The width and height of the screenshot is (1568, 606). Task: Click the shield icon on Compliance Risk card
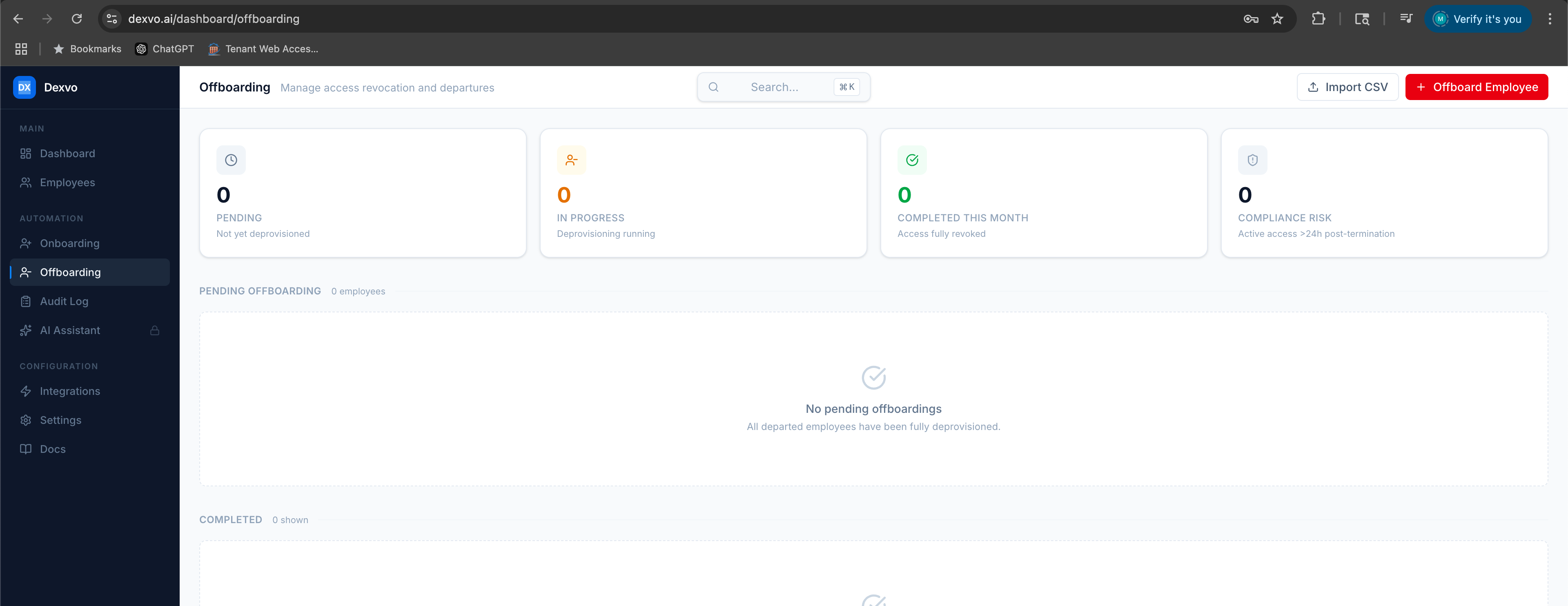[1252, 159]
